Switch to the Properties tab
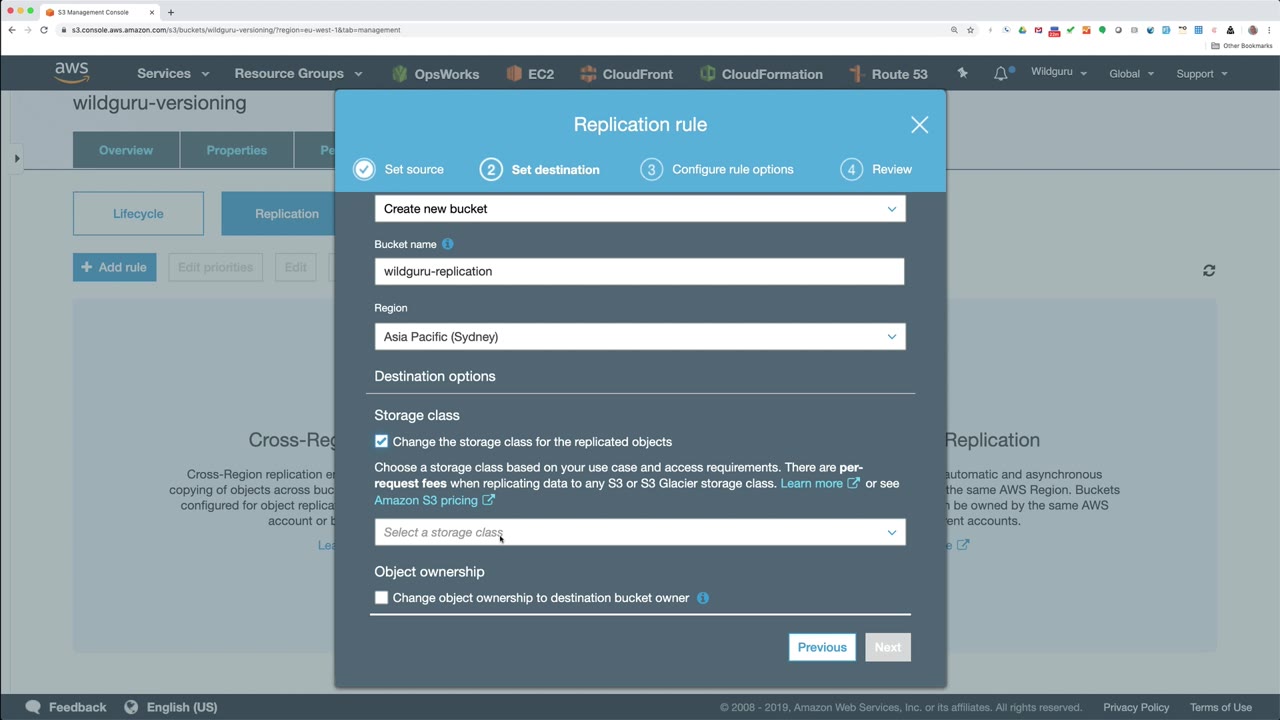Screen dimensions: 1280x720 237,150
